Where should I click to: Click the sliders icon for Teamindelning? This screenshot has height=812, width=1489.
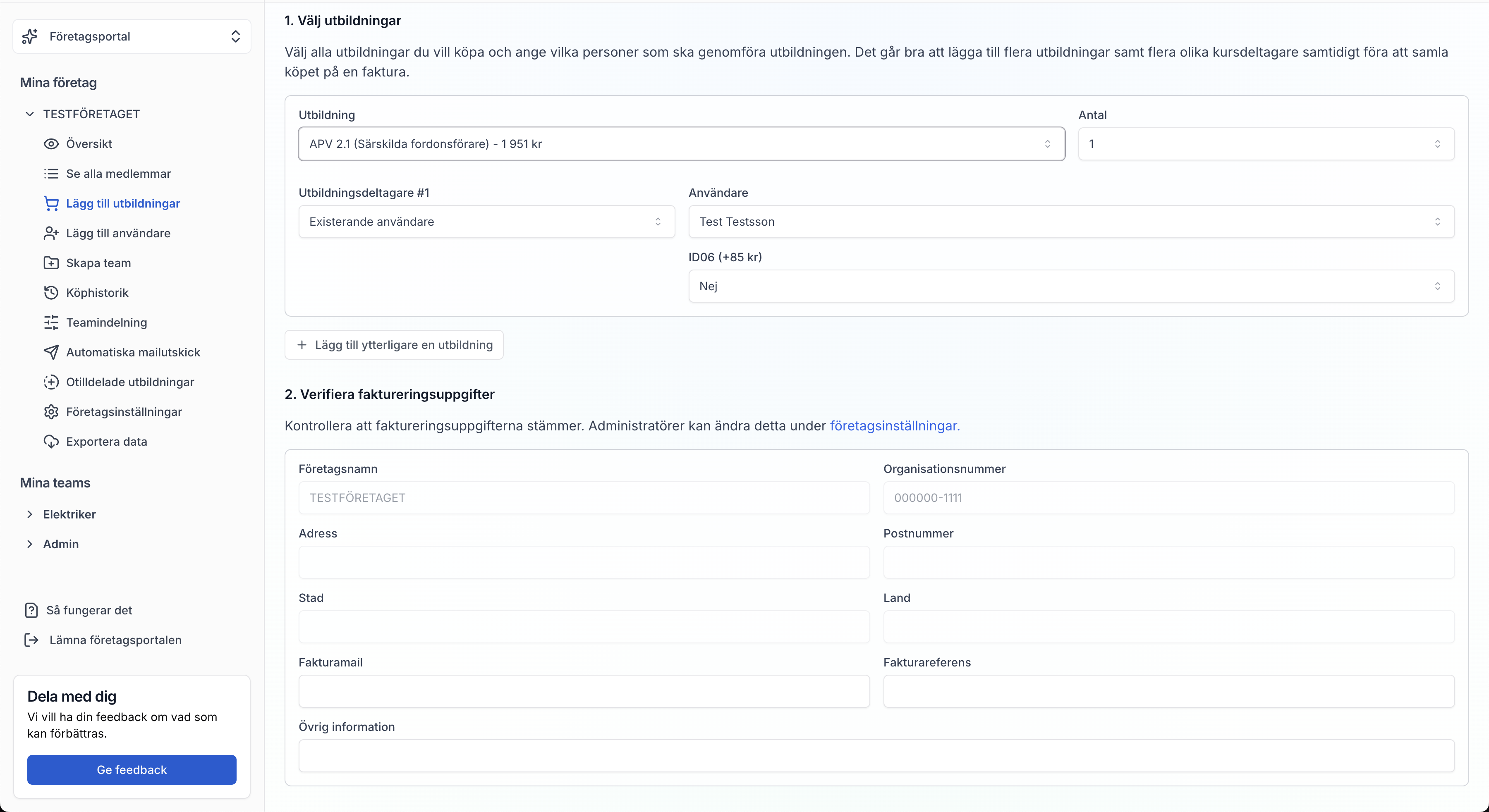pyautogui.click(x=51, y=322)
